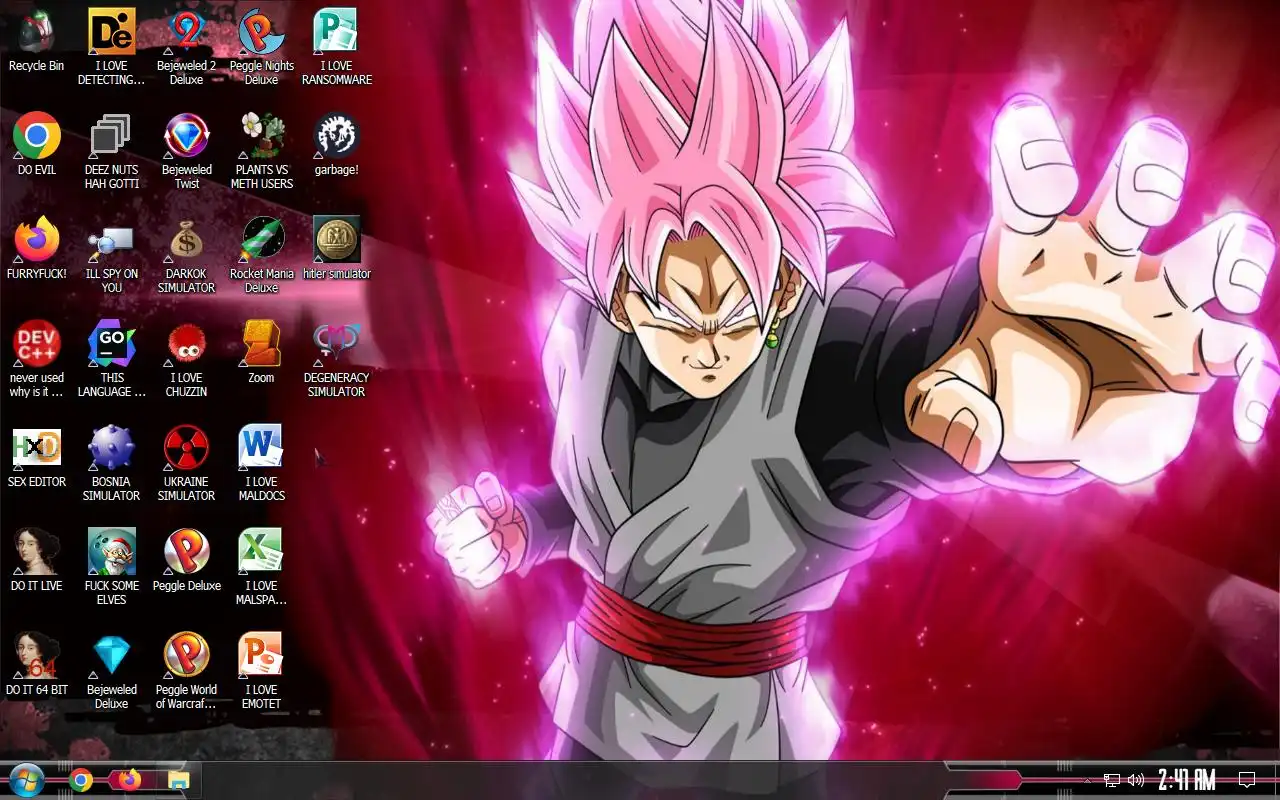Select the 'garbage!' desktop shortcut
Image resolution: width=1280 pixels, height=800 pixels.
point(336,145)
